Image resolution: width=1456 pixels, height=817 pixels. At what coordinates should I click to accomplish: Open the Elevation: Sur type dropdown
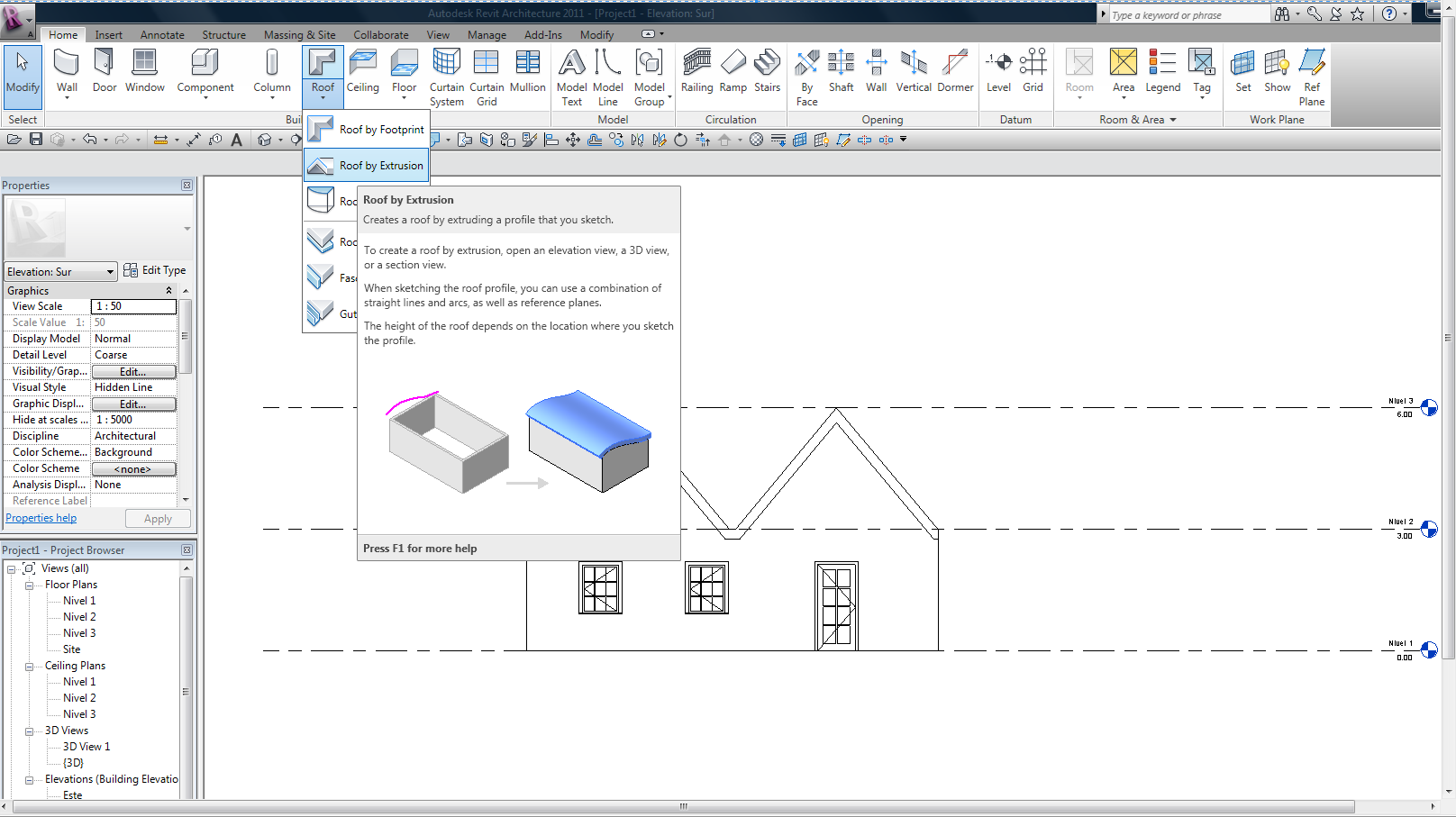61,272
